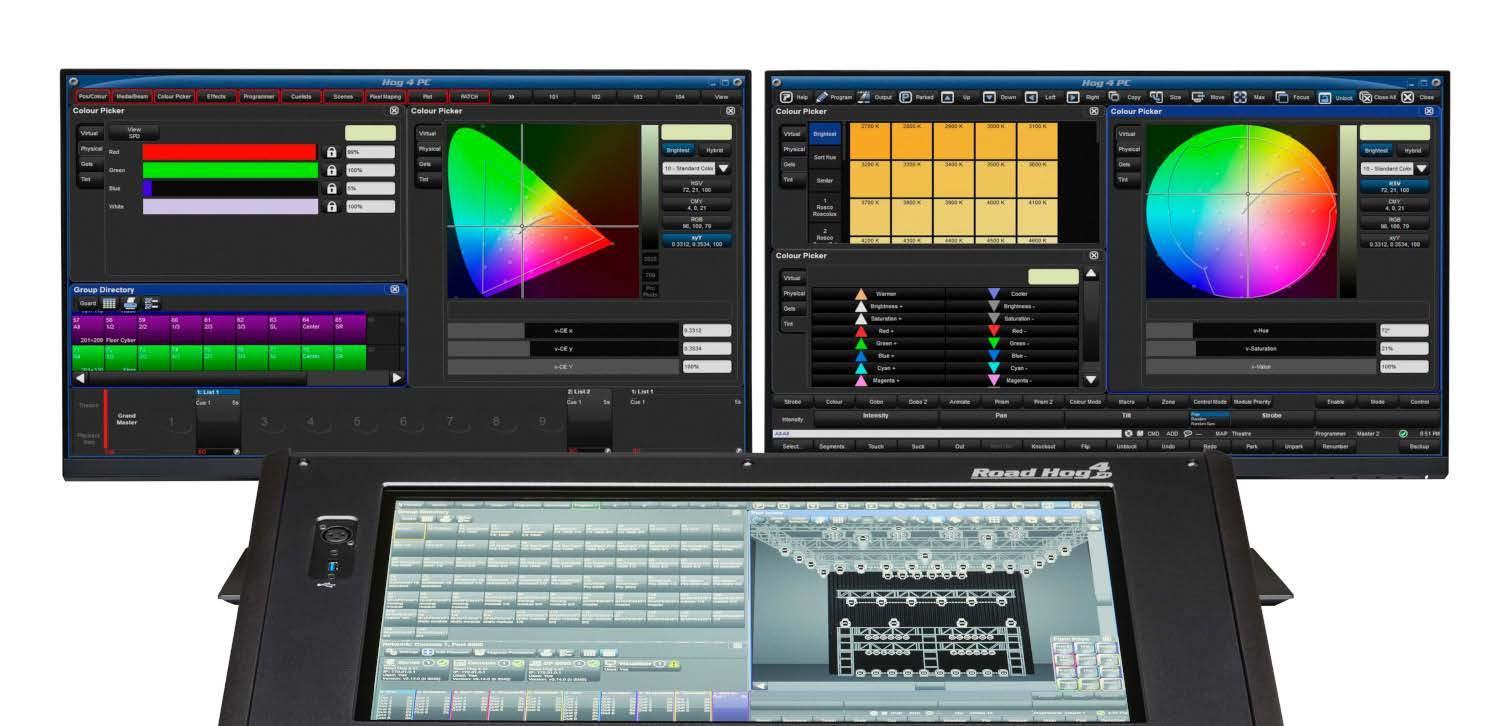
Task: Open the Group Directory print icon
Action: click(130, 303)
